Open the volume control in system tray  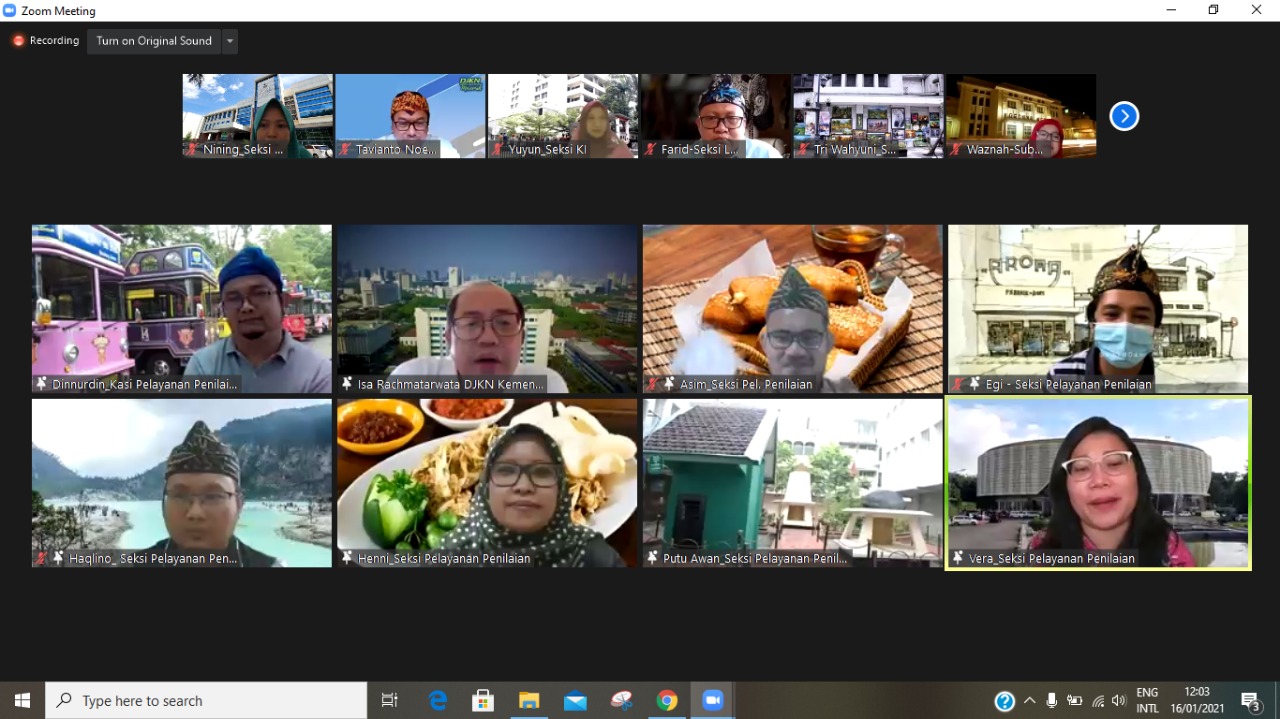(x=1118, y=701)
